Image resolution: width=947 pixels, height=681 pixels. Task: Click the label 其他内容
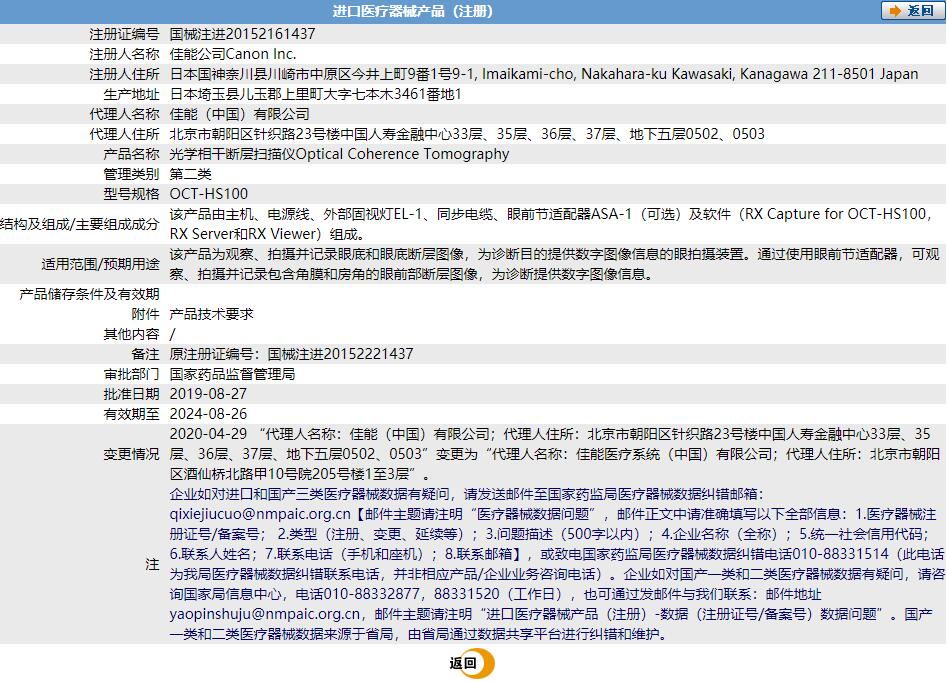[x=132, y=333]
